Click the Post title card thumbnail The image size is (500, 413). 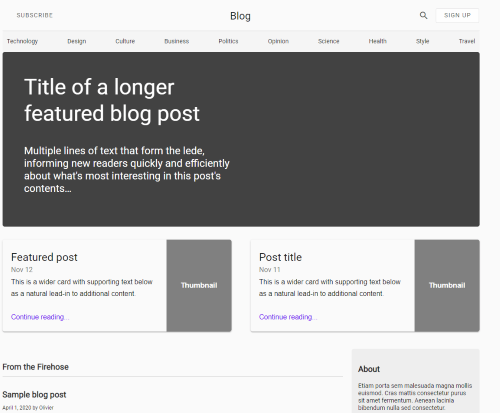(x=447, y=286)
